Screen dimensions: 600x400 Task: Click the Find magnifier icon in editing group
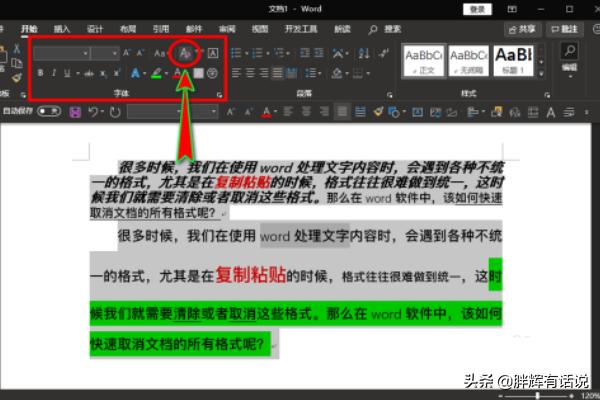pos(570,51)
